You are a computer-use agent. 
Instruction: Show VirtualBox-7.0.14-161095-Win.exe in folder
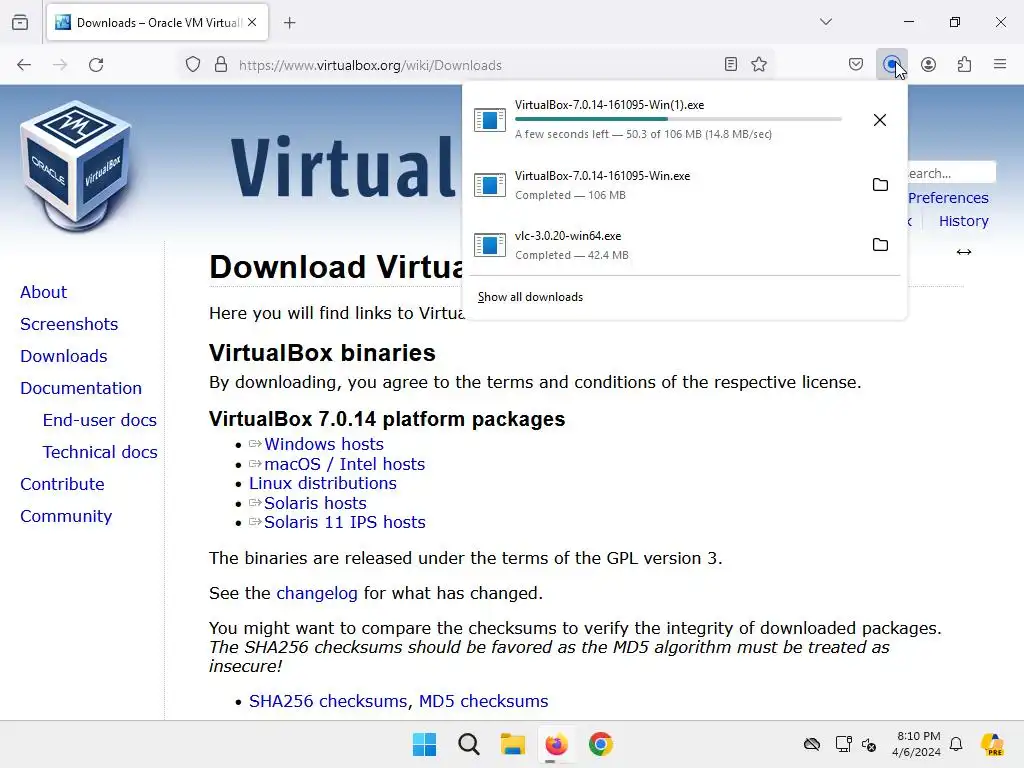[x=880, y=185]
